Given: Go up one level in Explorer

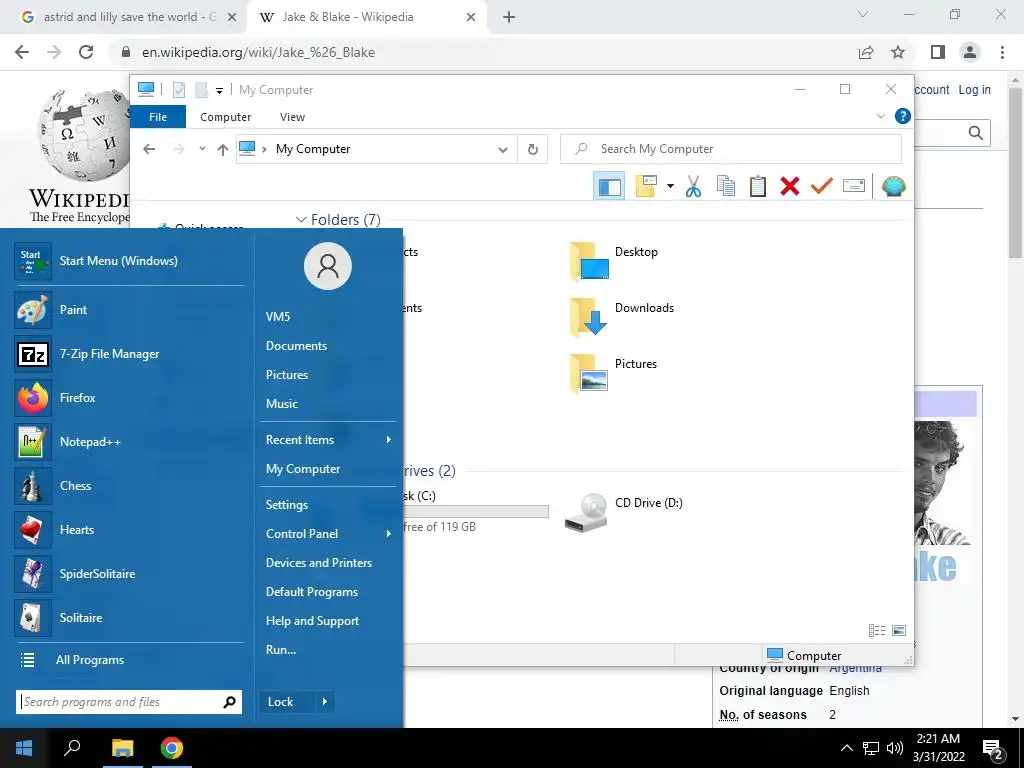Looking at the screenshot, I should [223, 150].
